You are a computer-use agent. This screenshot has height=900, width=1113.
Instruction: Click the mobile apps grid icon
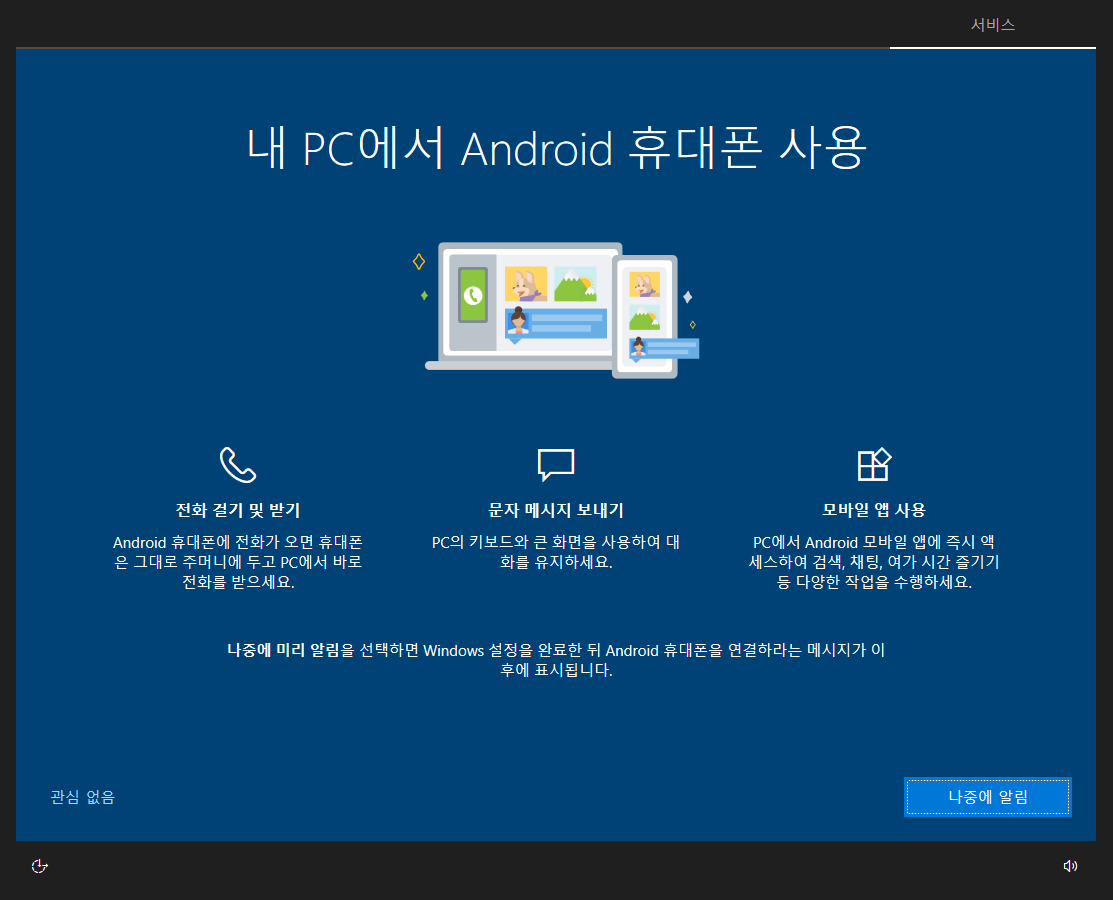(874, 465)
